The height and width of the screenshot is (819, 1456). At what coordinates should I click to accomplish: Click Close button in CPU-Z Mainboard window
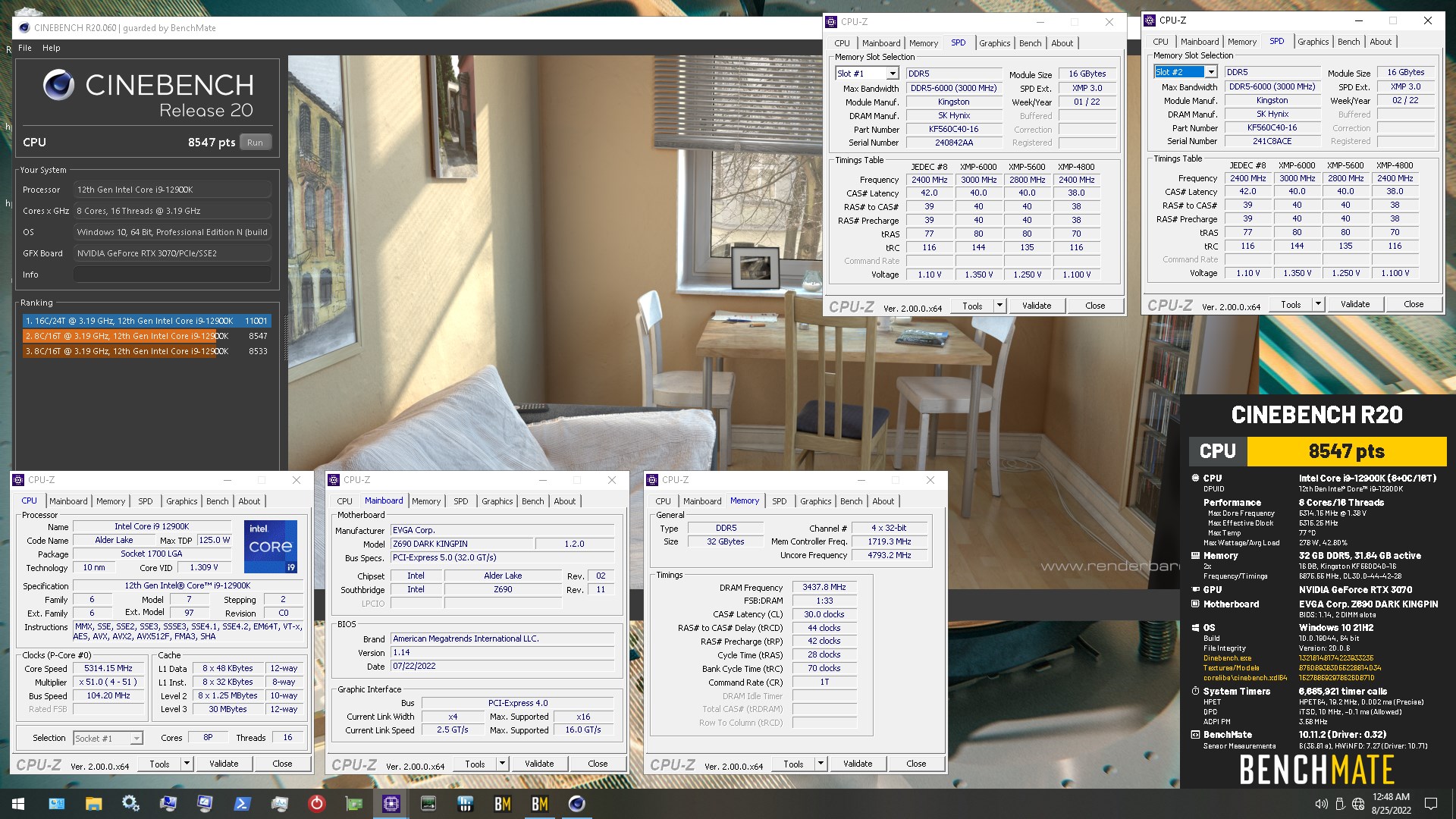tap(598, 764)
